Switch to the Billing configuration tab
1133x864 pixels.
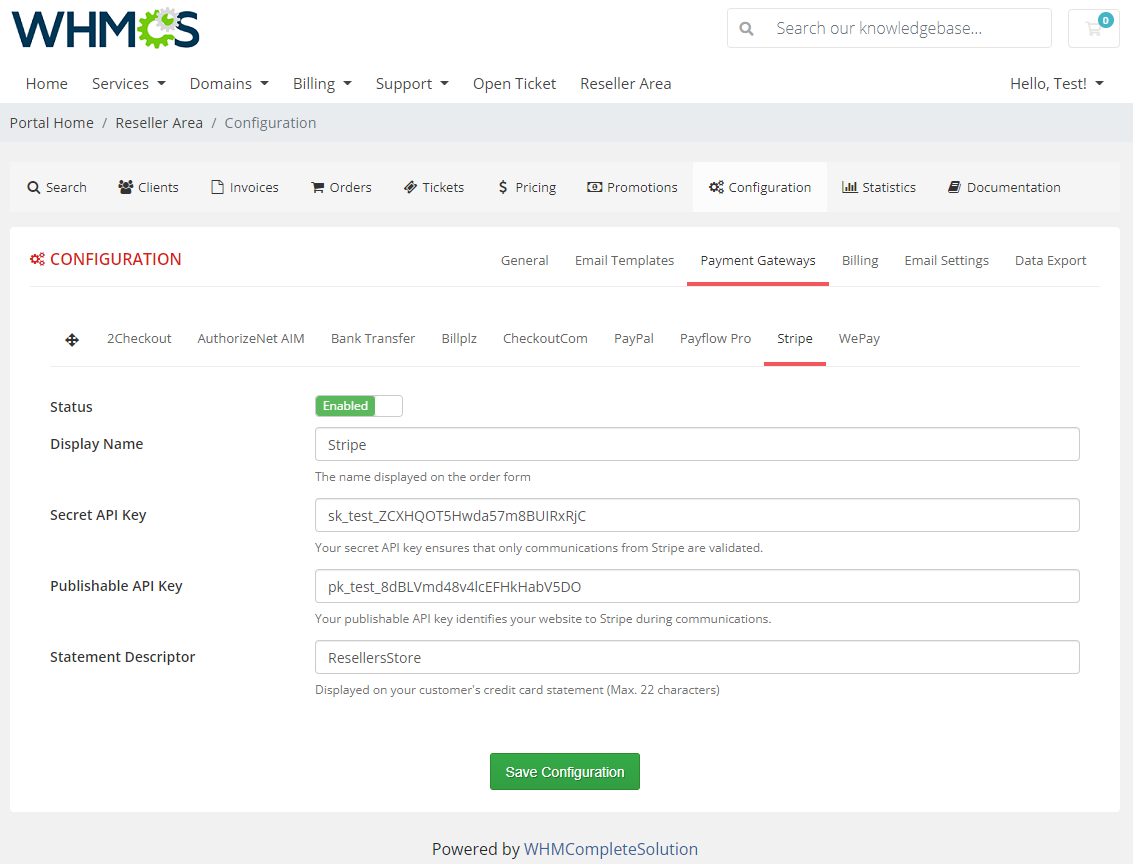coord(860,260)
